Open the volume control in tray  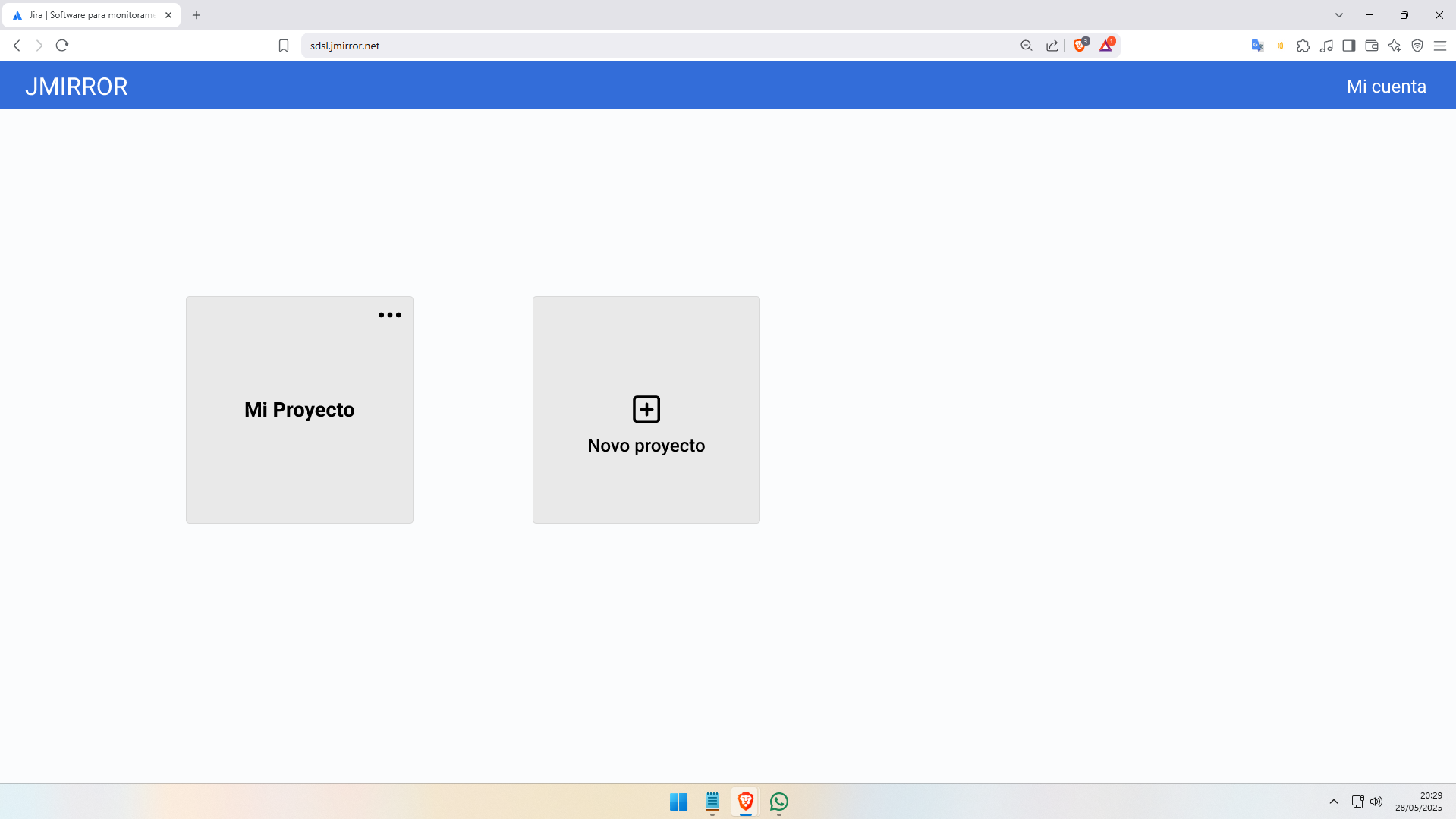pos(1376,802)
